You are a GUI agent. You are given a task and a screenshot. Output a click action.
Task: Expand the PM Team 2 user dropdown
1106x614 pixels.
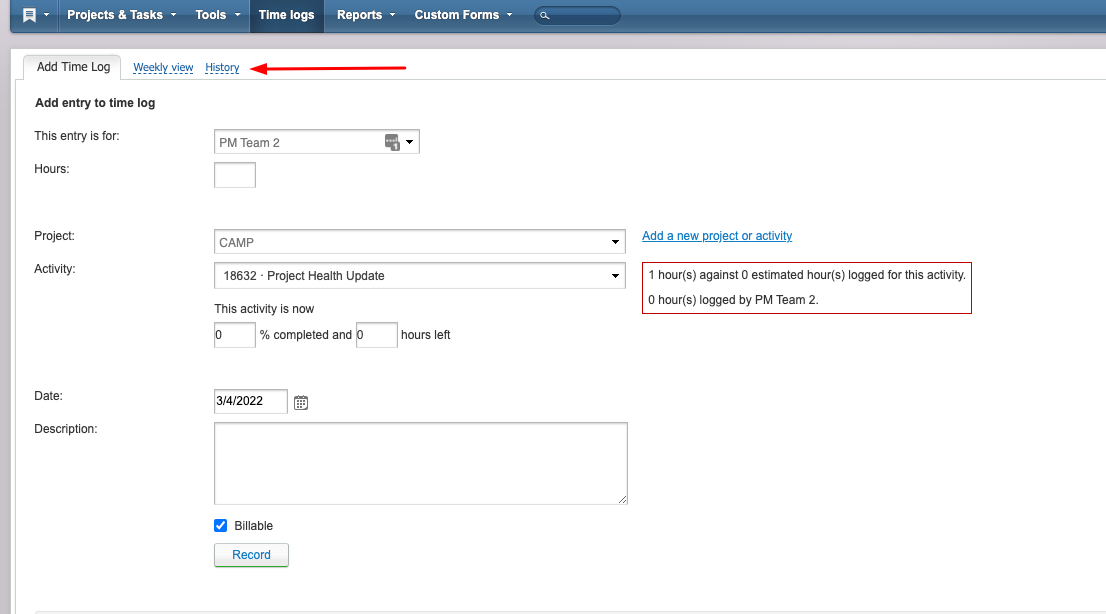pyautogui.click(x=410, y=142)
